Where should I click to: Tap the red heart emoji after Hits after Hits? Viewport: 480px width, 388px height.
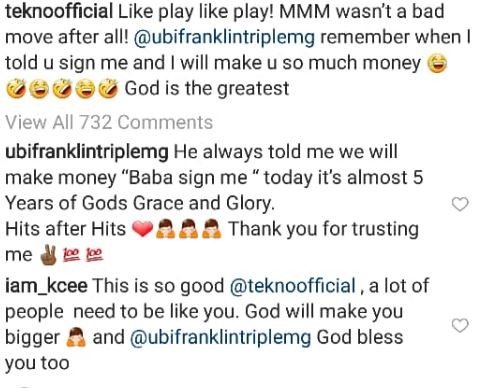pyautogui.click(x=143, y=229)
